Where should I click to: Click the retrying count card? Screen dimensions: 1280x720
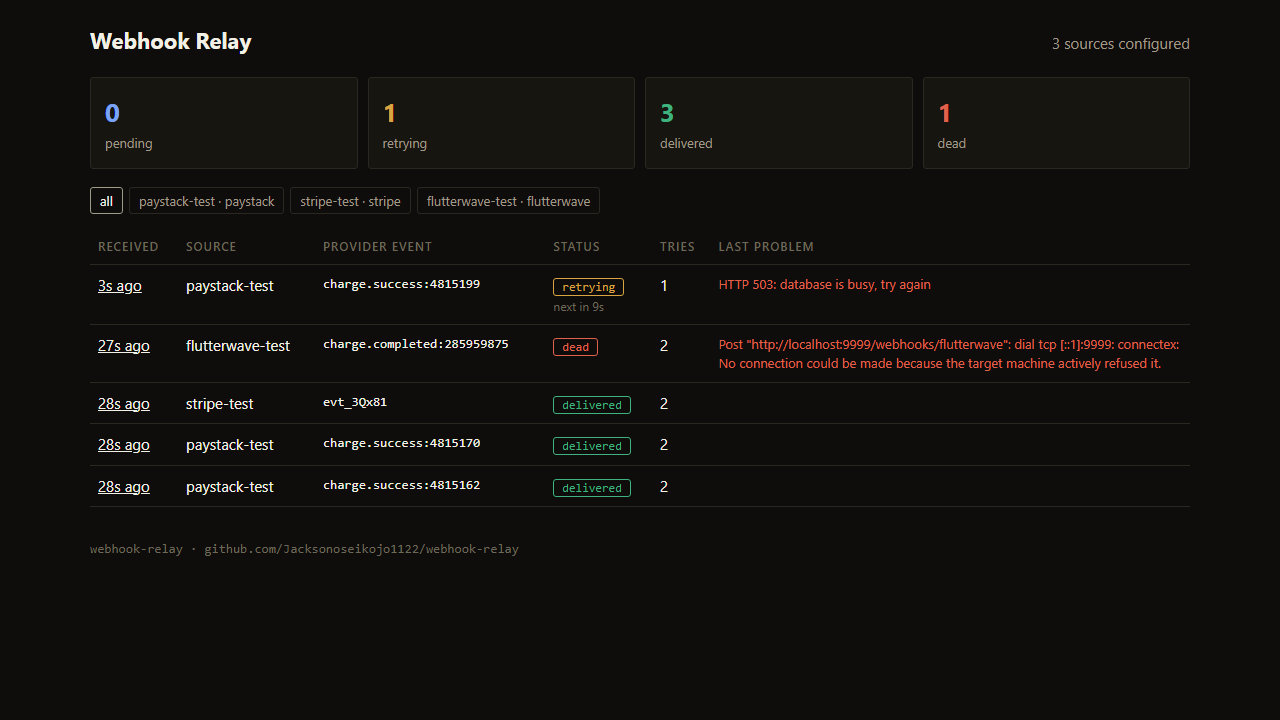tap(501, 123)
